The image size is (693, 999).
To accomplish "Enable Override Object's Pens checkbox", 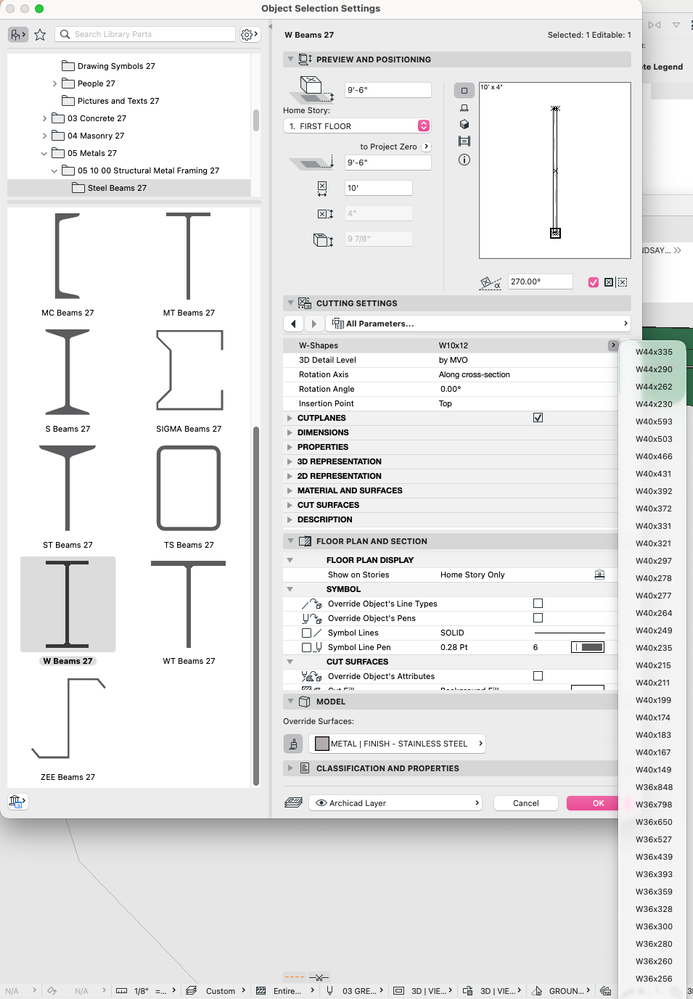I will [x=538, y=618].
